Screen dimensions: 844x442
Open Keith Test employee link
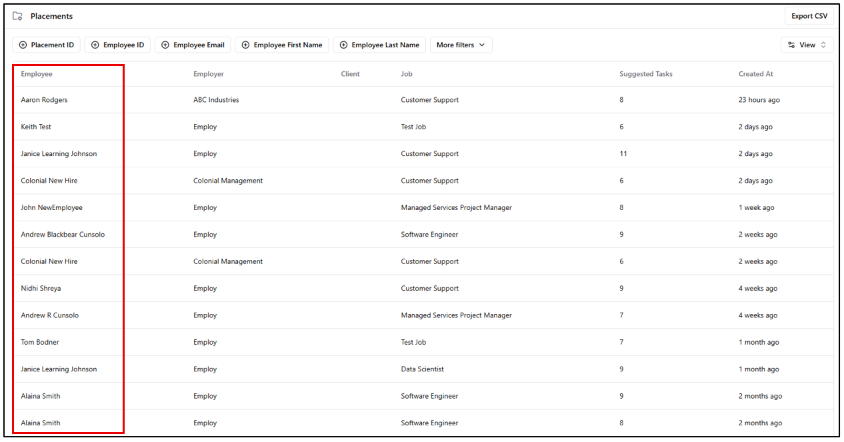36,127
